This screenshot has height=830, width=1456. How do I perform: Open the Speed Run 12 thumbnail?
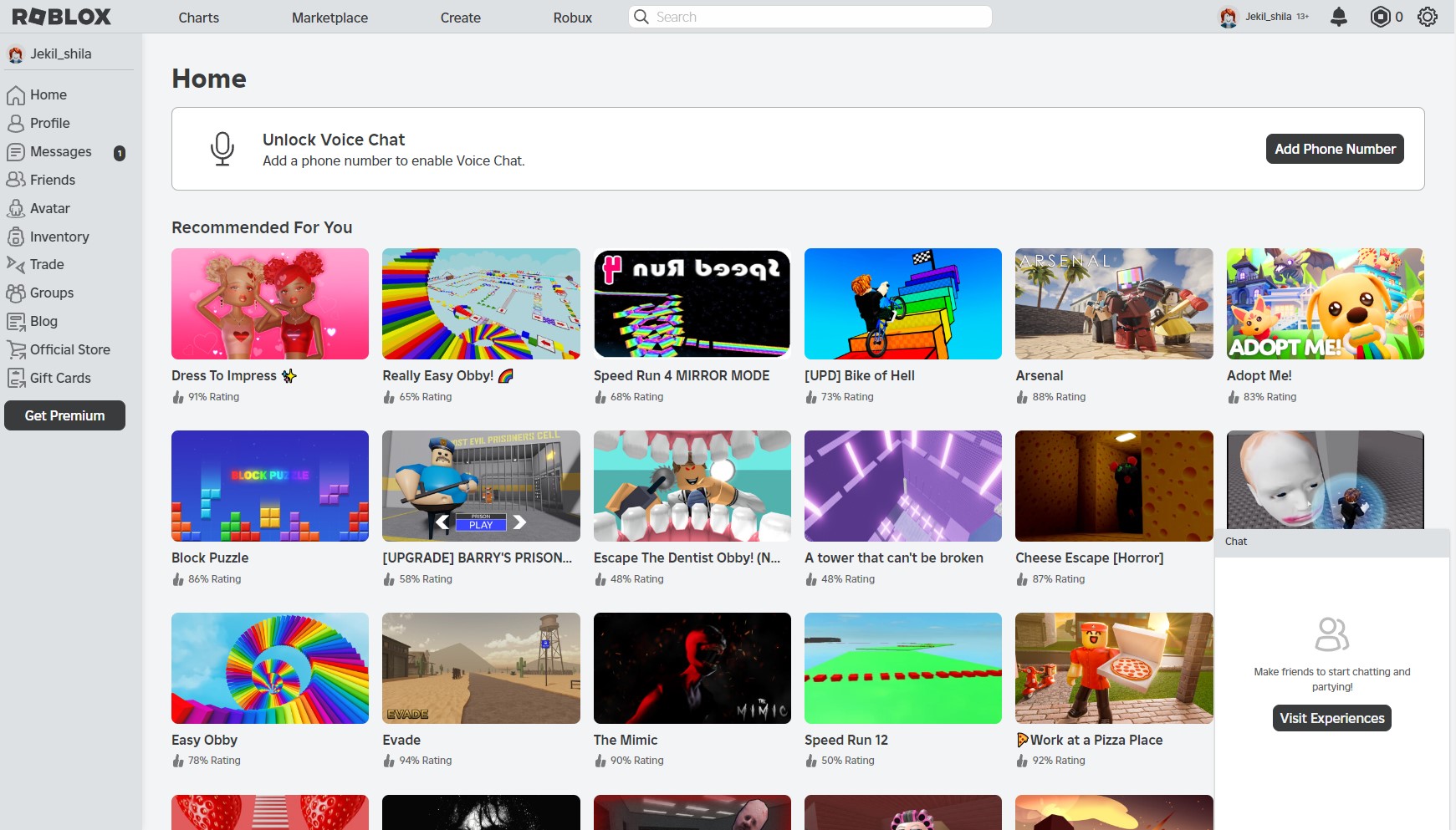coord(903,668)
